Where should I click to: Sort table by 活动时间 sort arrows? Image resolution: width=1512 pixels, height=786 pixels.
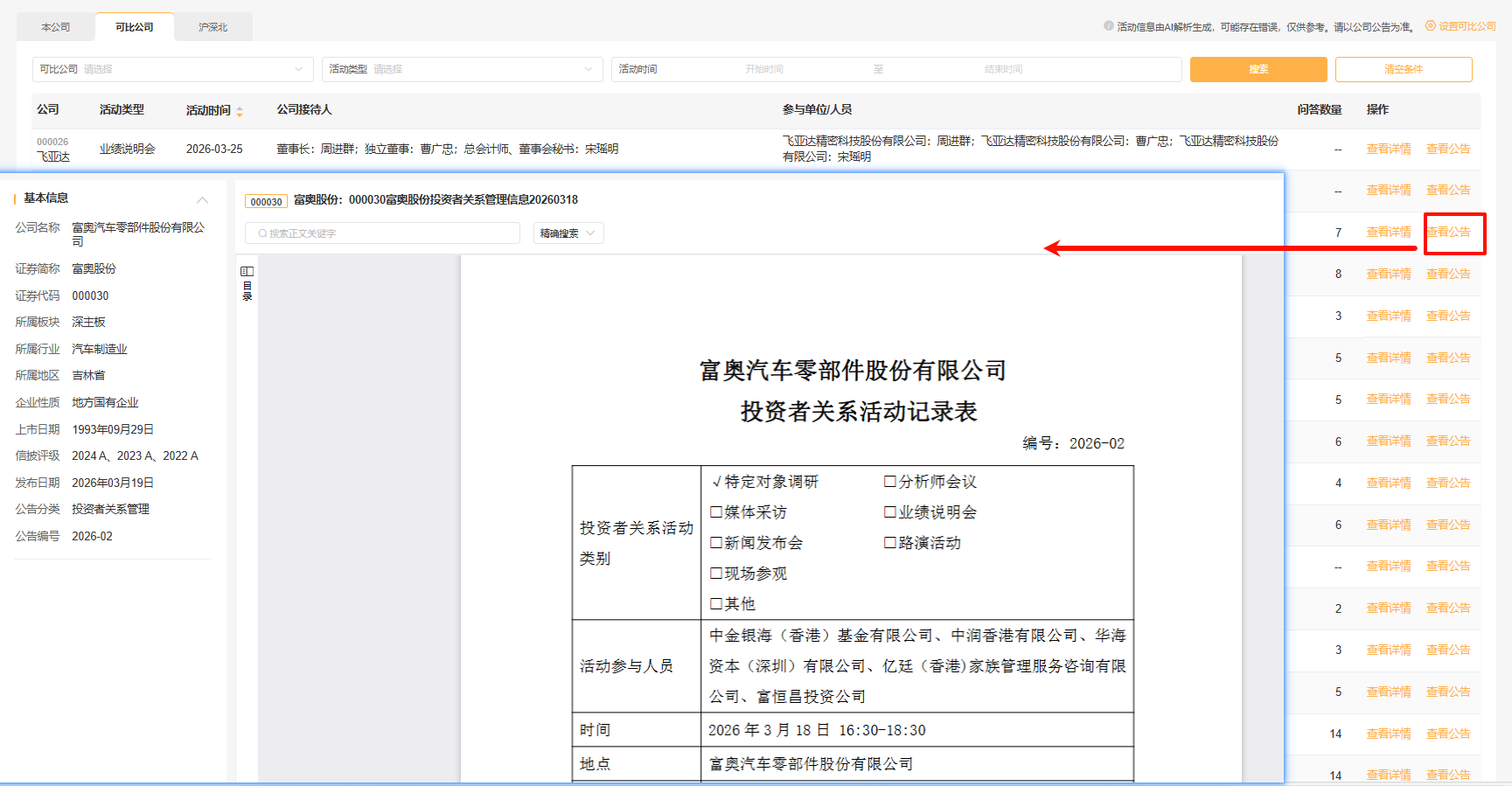240,111
